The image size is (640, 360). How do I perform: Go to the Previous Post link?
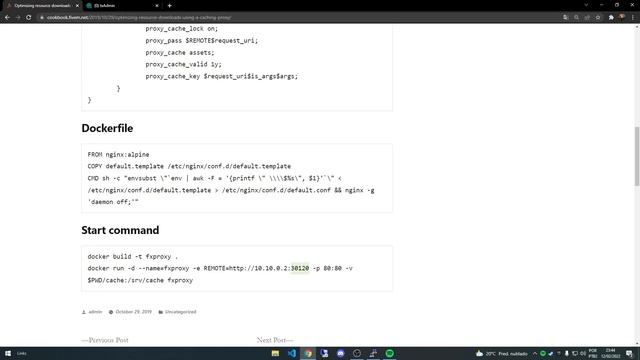click(x=105, y=340)
